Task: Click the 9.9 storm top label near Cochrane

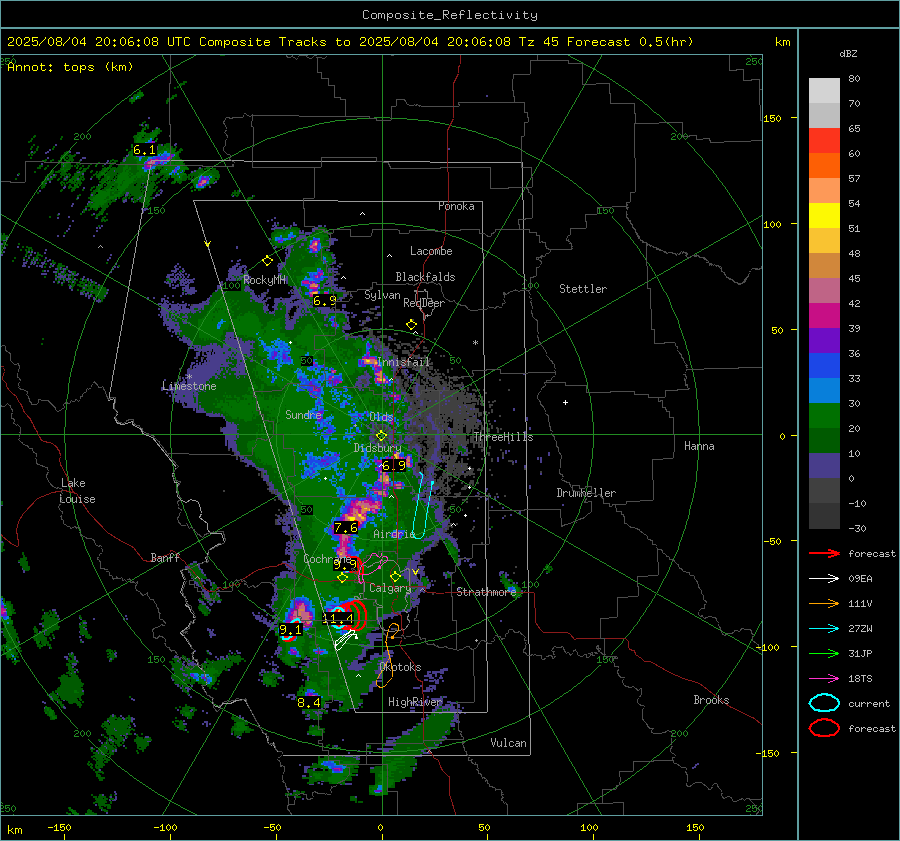Action: click(x=345, y=564)
